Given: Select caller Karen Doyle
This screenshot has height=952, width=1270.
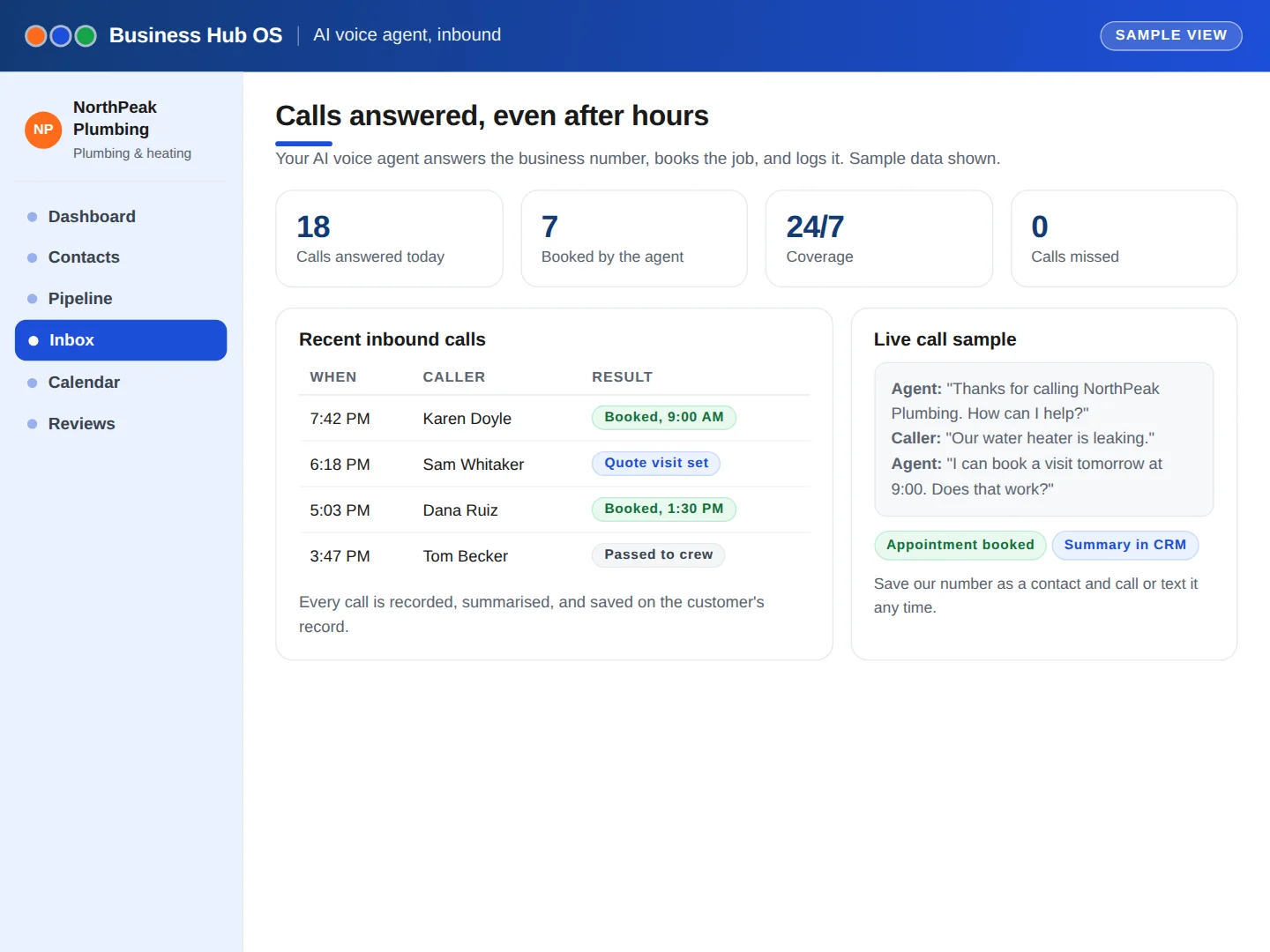Looking at the screenshot, I should coord(467,419).
